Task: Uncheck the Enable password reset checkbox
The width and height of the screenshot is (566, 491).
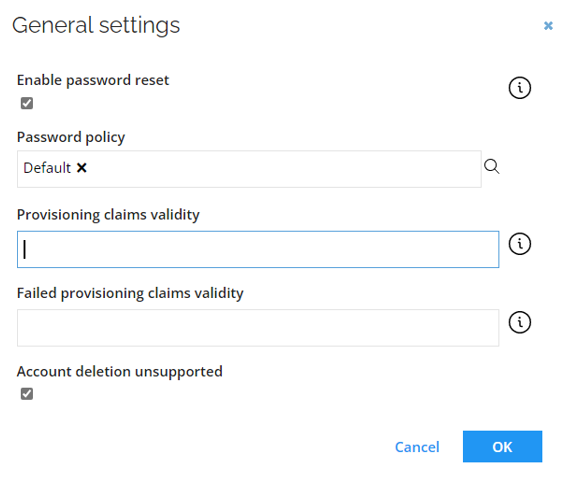Action: tap(27, 103)
